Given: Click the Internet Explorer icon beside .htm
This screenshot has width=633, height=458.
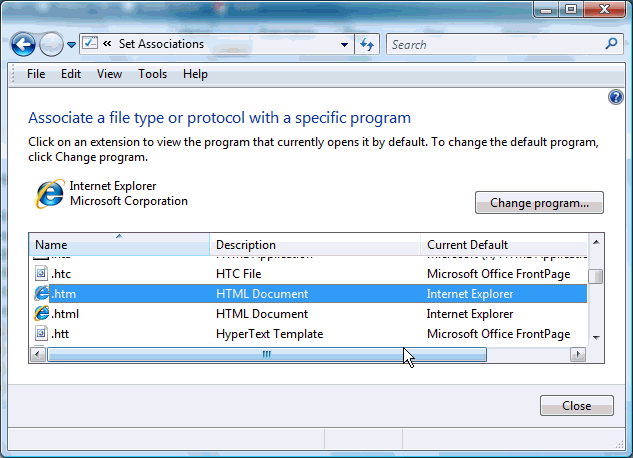Looking at the screenshot, I should pyautogui.click(x=41, y=293).
